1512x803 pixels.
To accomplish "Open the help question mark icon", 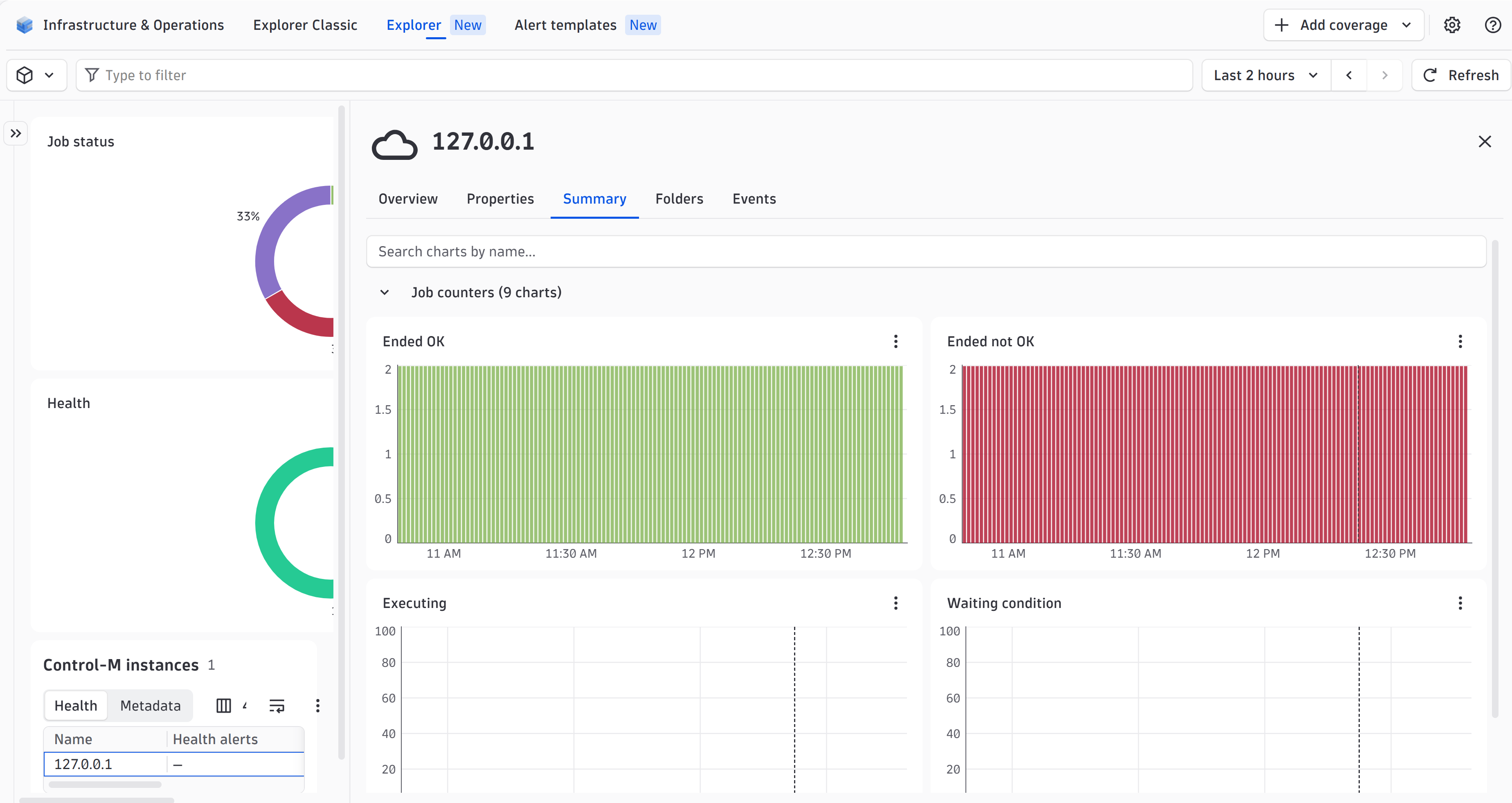I will click(1492, 25).
